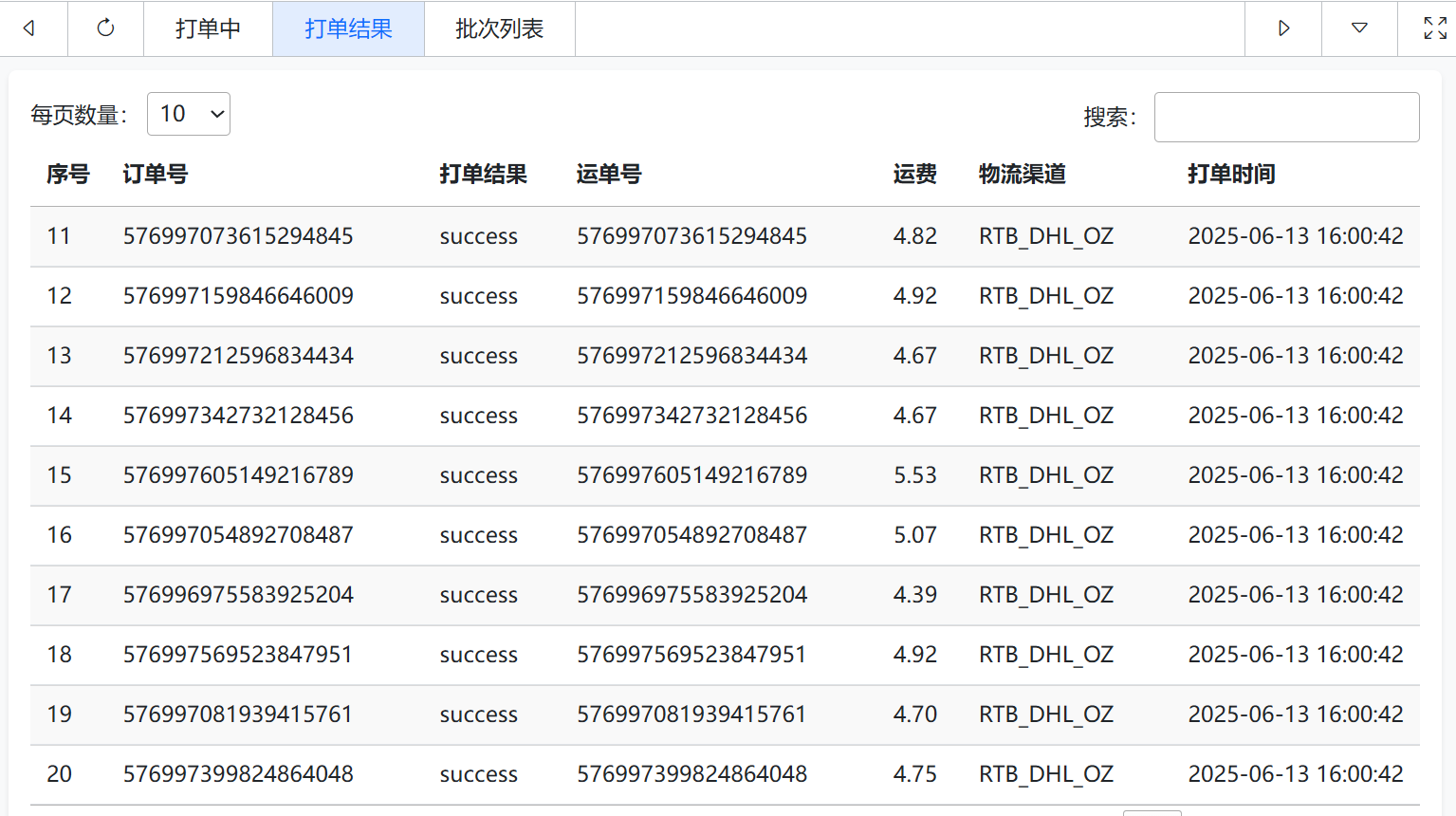Open the 每页数量 dropdown showing 10
This screenshot has height=816, width=1456.
tap(189, 114)
